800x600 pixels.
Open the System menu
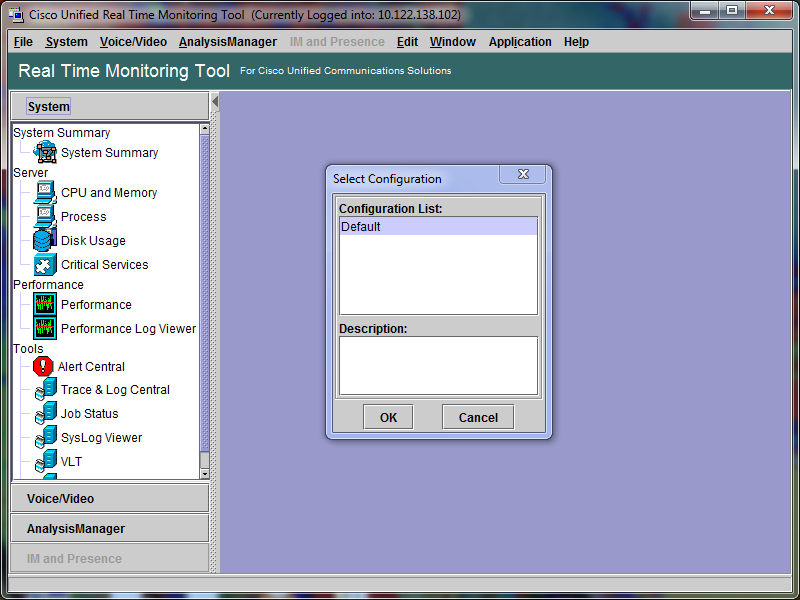tap(66, 42)
